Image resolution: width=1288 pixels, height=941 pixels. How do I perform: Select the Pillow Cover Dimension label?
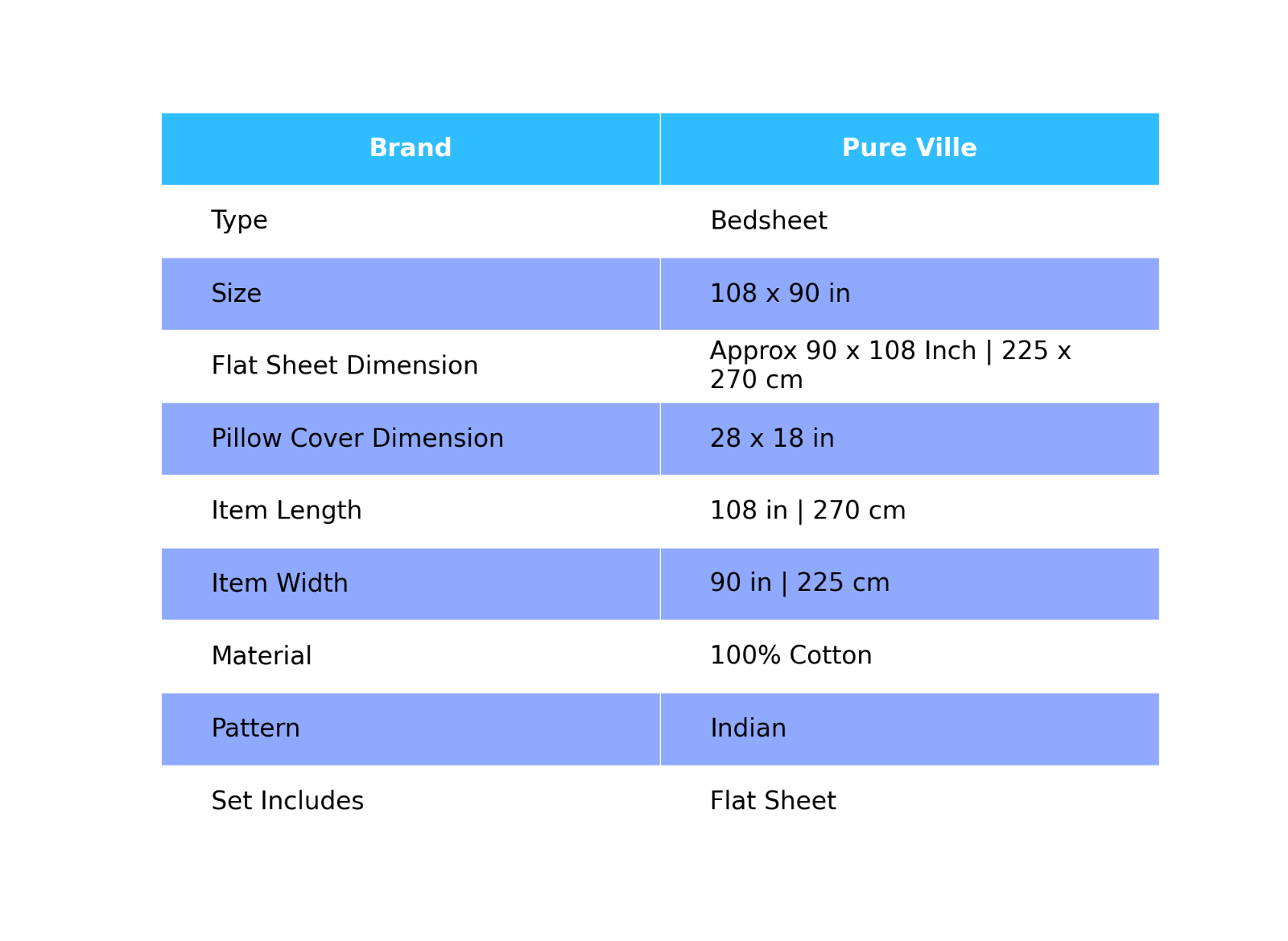(357, 439)
